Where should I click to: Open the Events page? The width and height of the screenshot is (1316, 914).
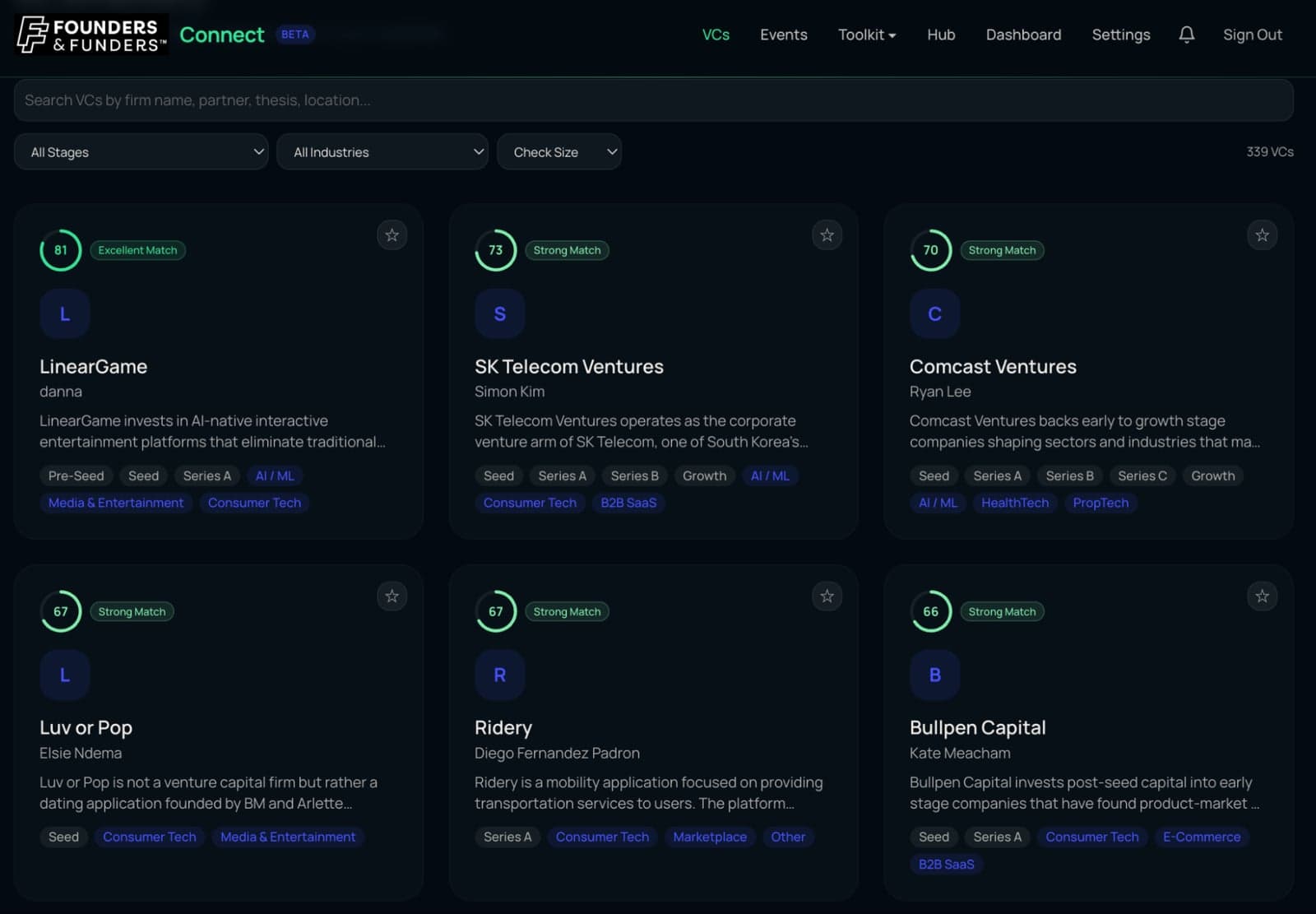click(x=784, y=35)
